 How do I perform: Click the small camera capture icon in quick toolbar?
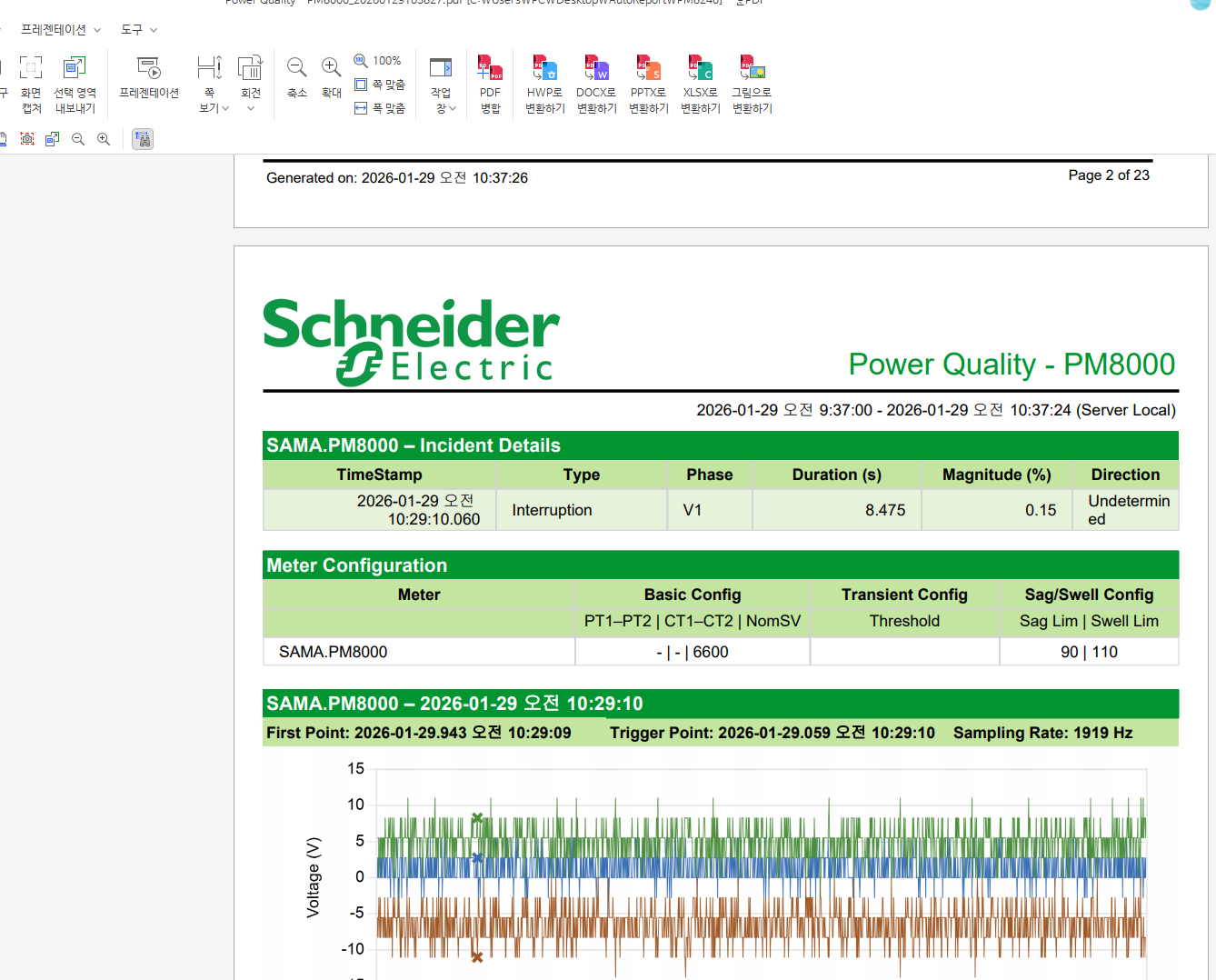click(27, 139)
